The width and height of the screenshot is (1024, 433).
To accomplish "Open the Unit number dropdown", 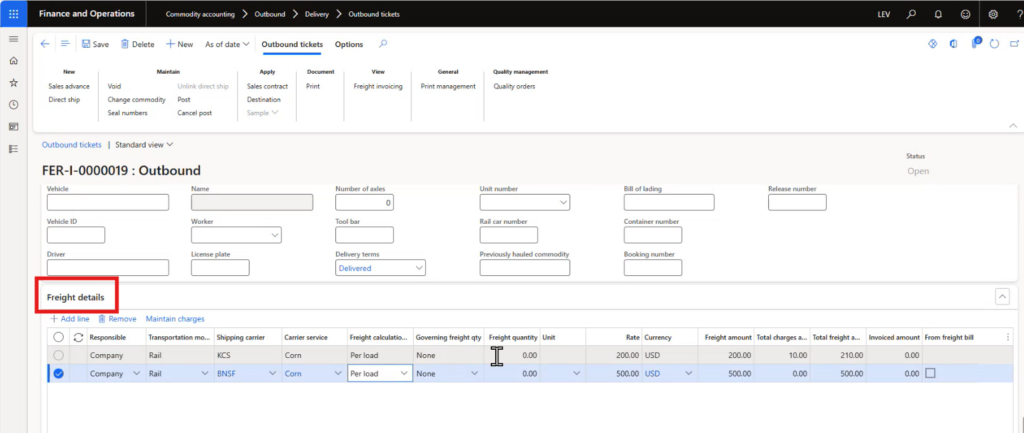I will coord(562,203).
